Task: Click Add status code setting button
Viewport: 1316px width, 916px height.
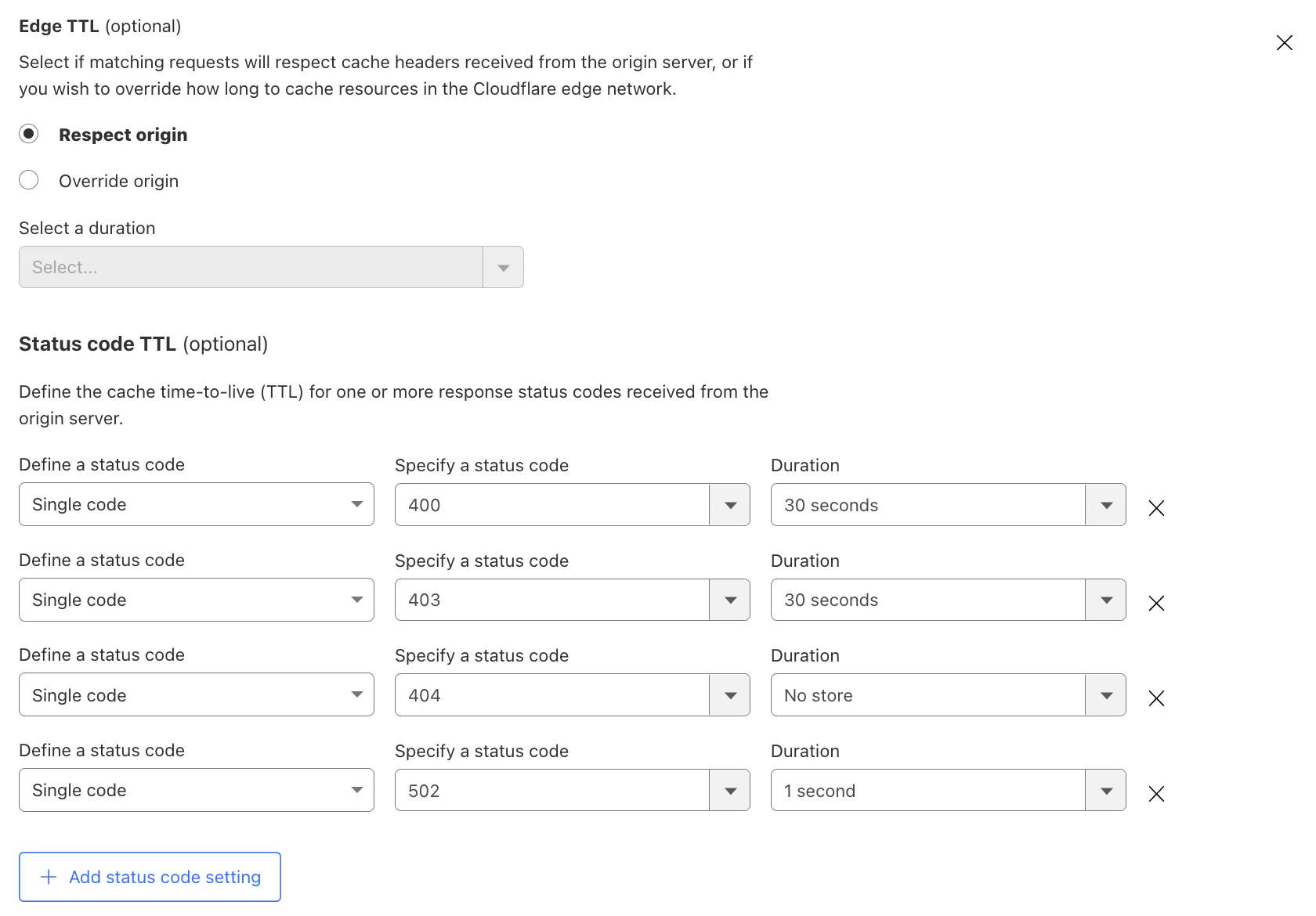Action: 150,877
